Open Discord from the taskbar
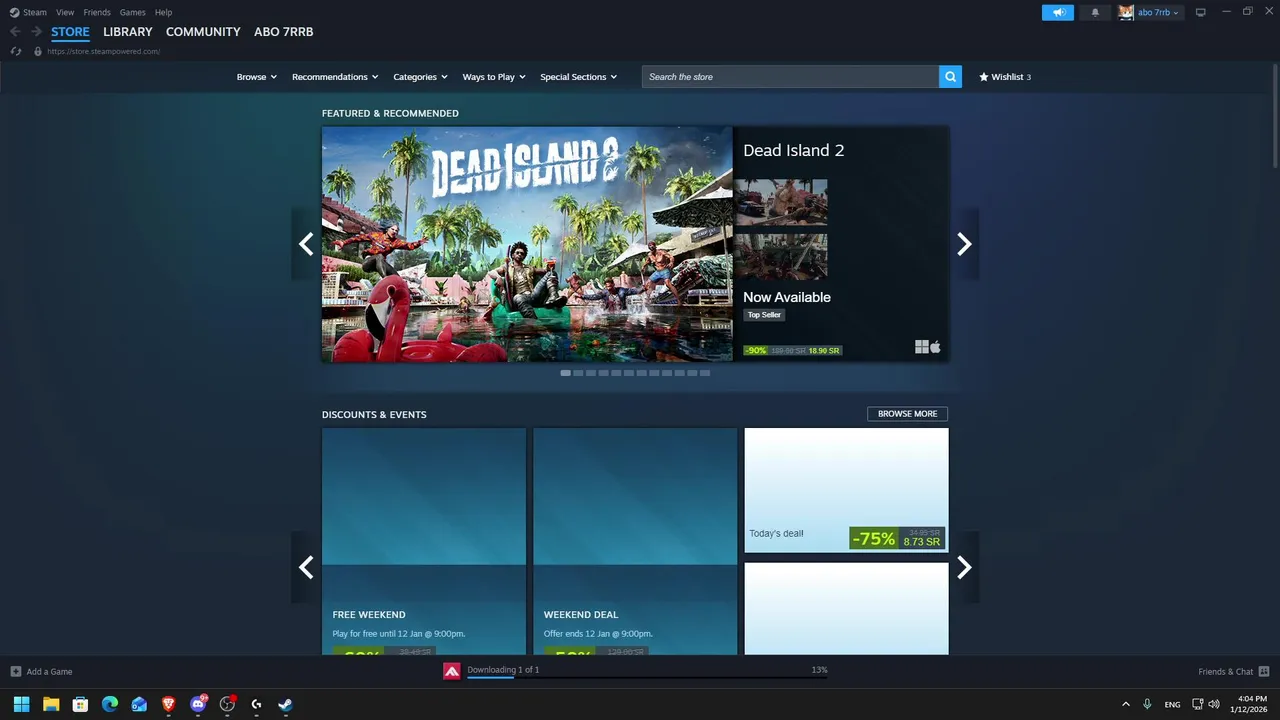The height and width of the screenshot is (720, 1280). [x=198, y=704]
